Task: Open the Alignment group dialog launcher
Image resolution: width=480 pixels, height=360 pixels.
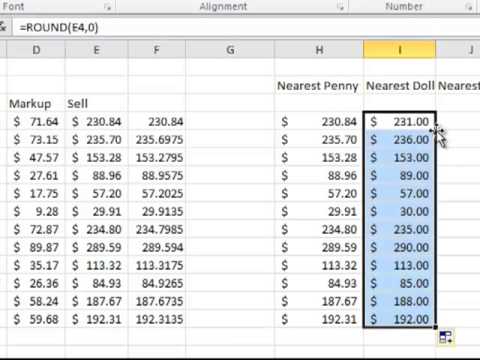Action: point(340,7)
